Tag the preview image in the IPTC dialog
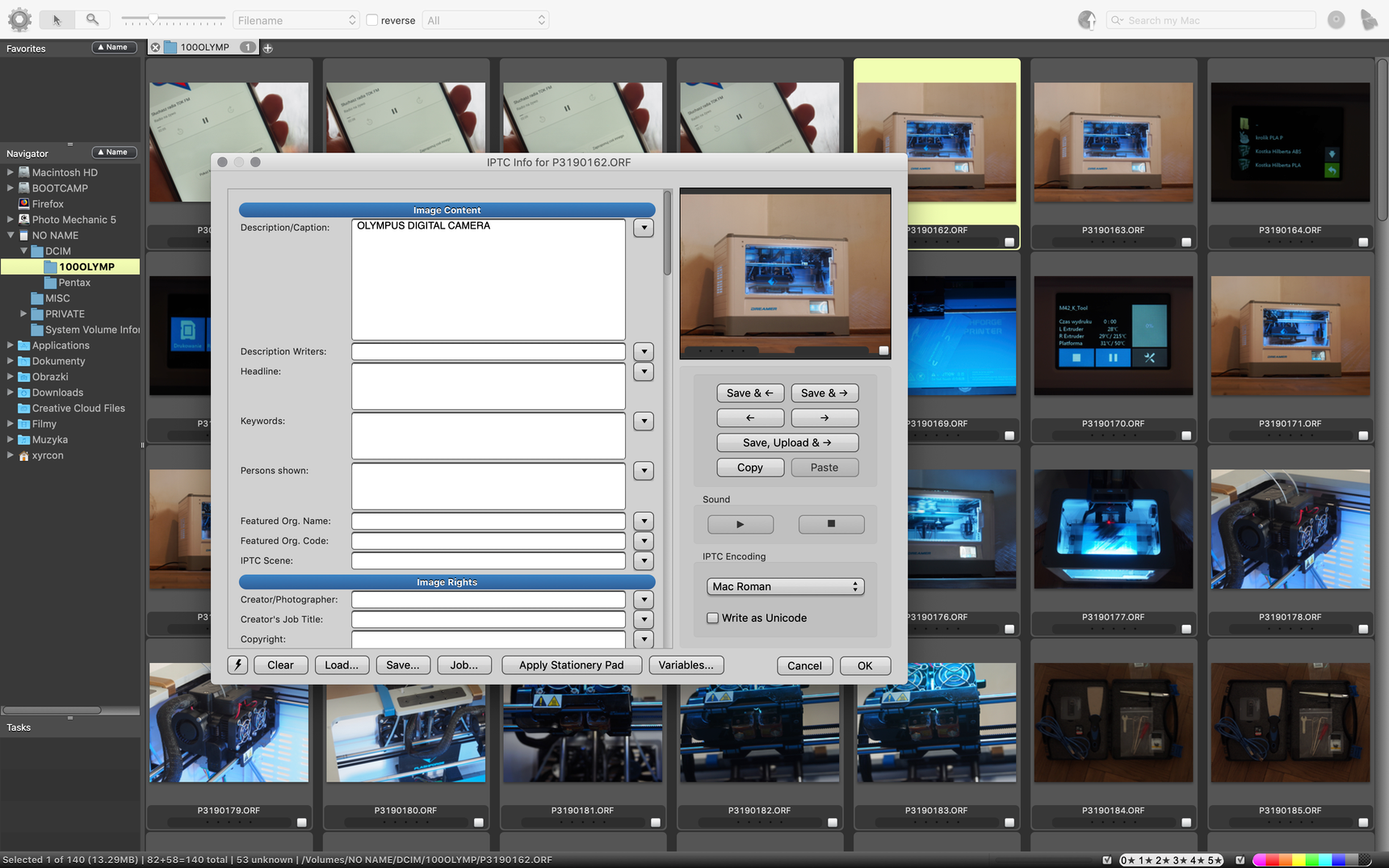The image size is (1389, 868). [883, 350]
